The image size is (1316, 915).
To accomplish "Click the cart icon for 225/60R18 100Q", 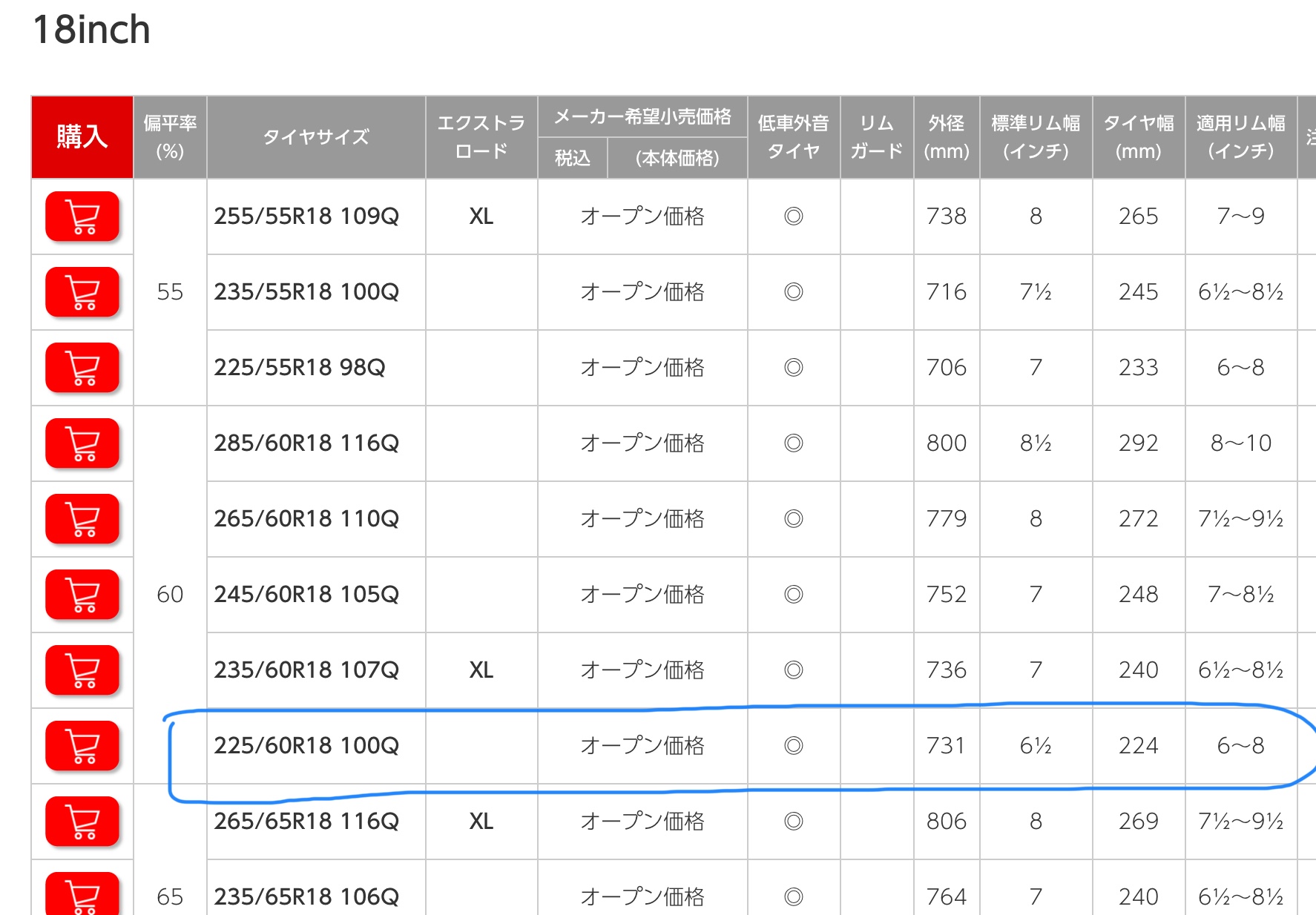I will (82, 746).
